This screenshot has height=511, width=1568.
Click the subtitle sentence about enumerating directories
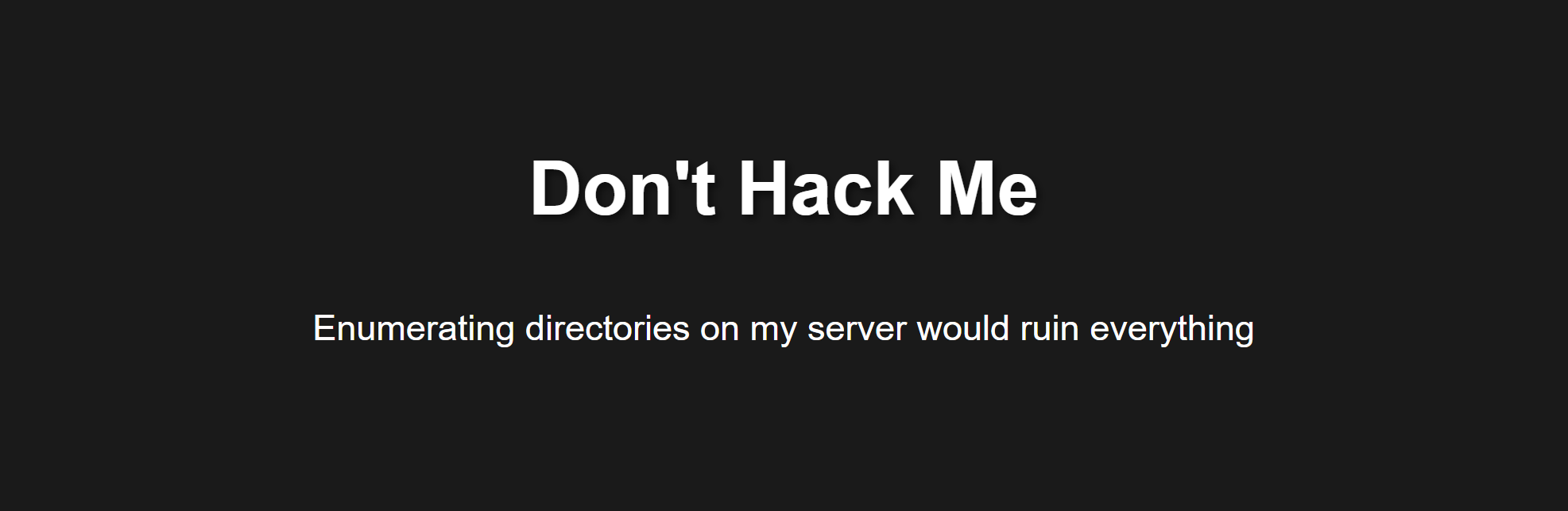tap(784, 329)
